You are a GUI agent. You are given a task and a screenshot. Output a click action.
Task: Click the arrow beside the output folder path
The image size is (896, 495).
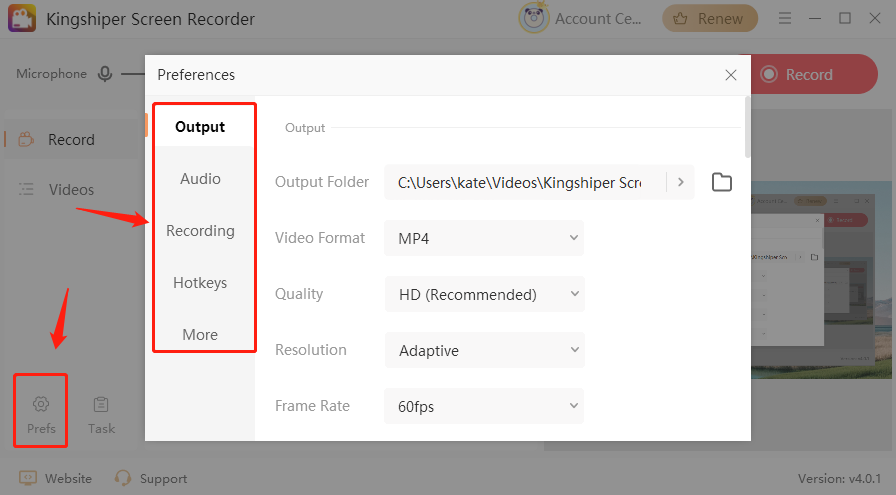[681, 182]
